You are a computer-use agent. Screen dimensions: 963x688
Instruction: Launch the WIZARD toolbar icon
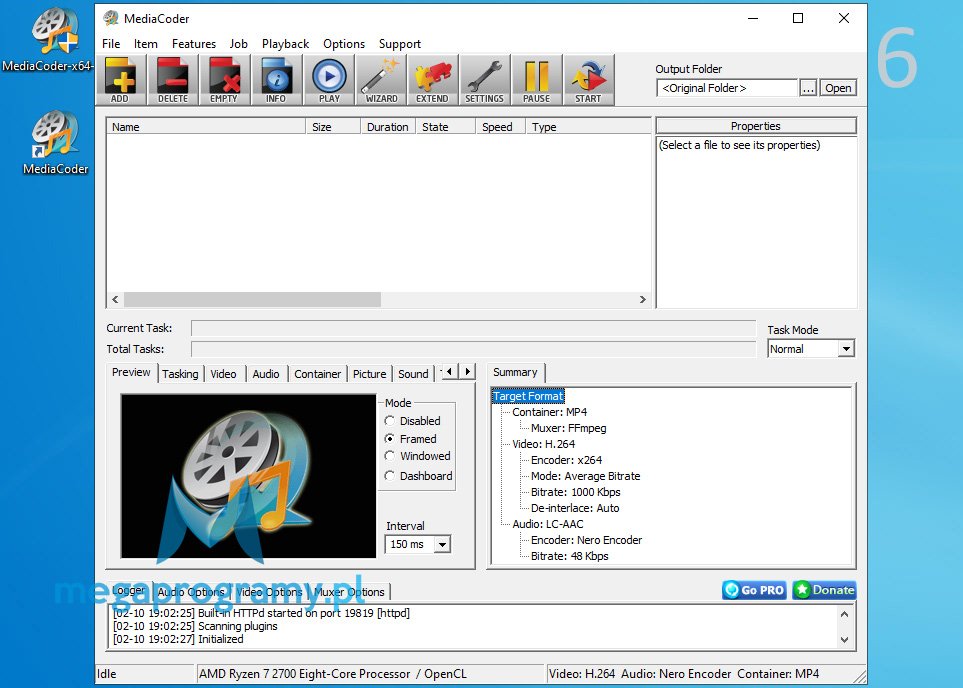[x=381, y=80]
